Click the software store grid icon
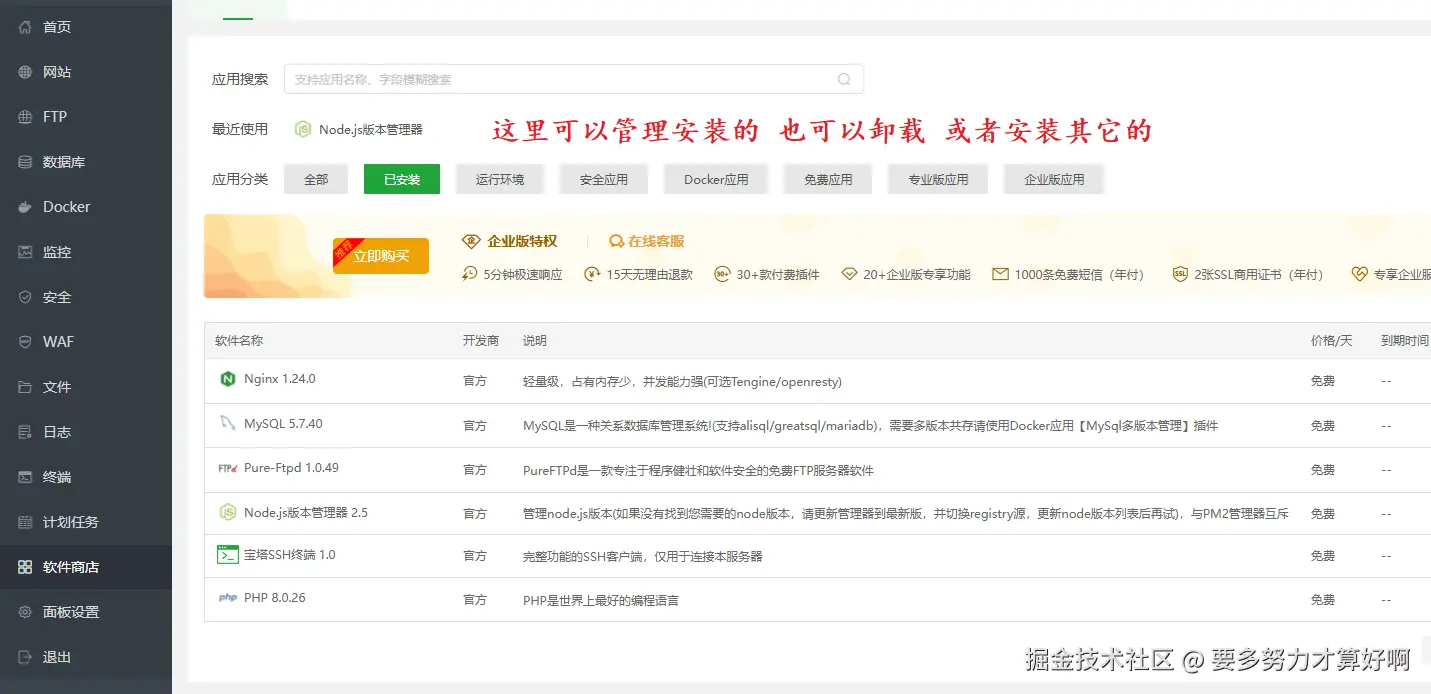The width and height of the screenshot is (1431, 694). tap(25, 567)
